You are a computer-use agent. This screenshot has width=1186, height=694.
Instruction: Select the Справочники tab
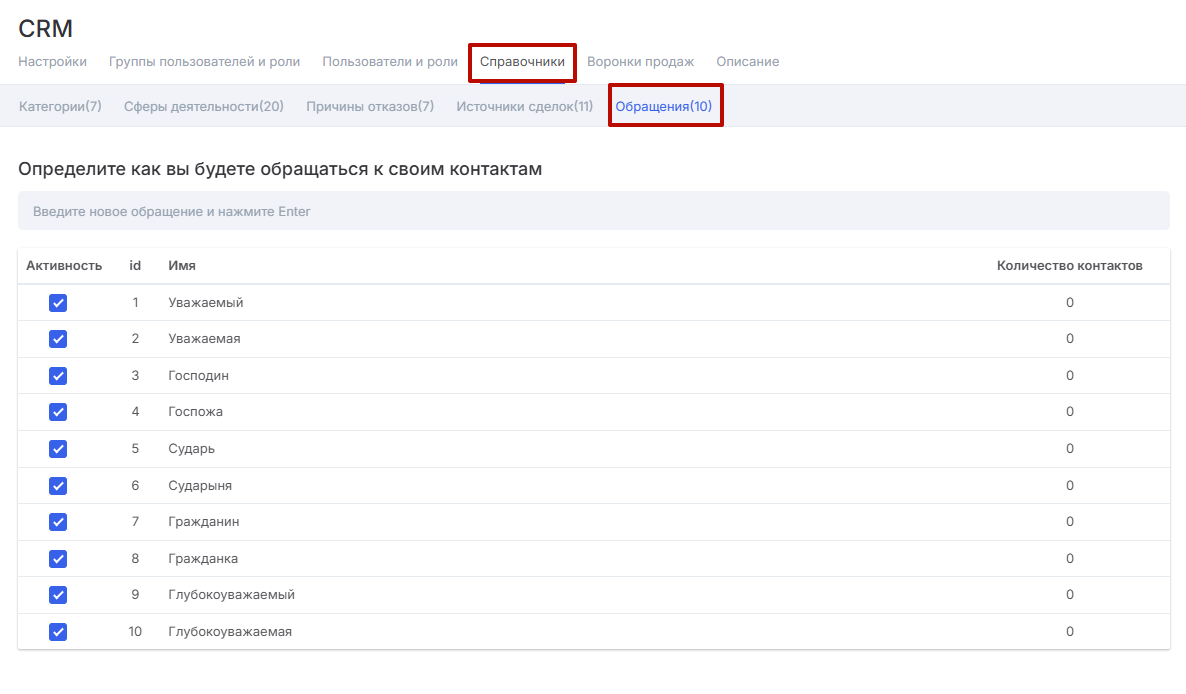522,62
